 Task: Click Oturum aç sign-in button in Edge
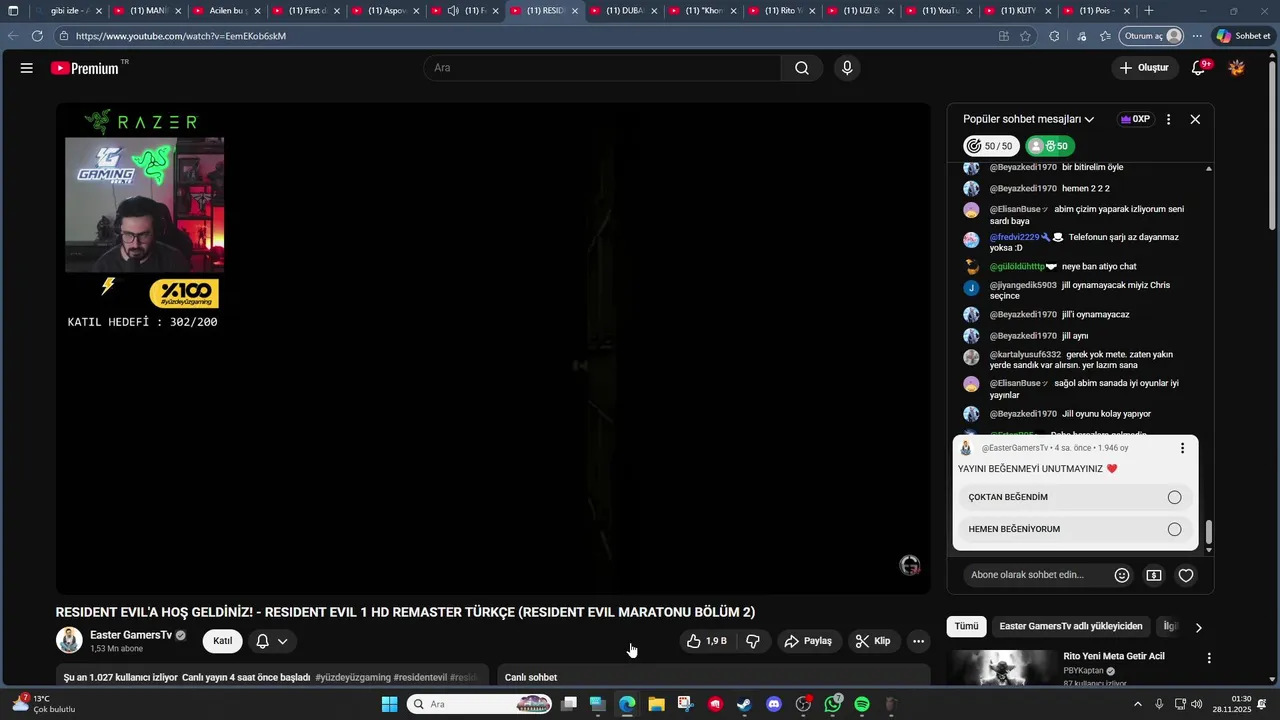[1152, 36]
